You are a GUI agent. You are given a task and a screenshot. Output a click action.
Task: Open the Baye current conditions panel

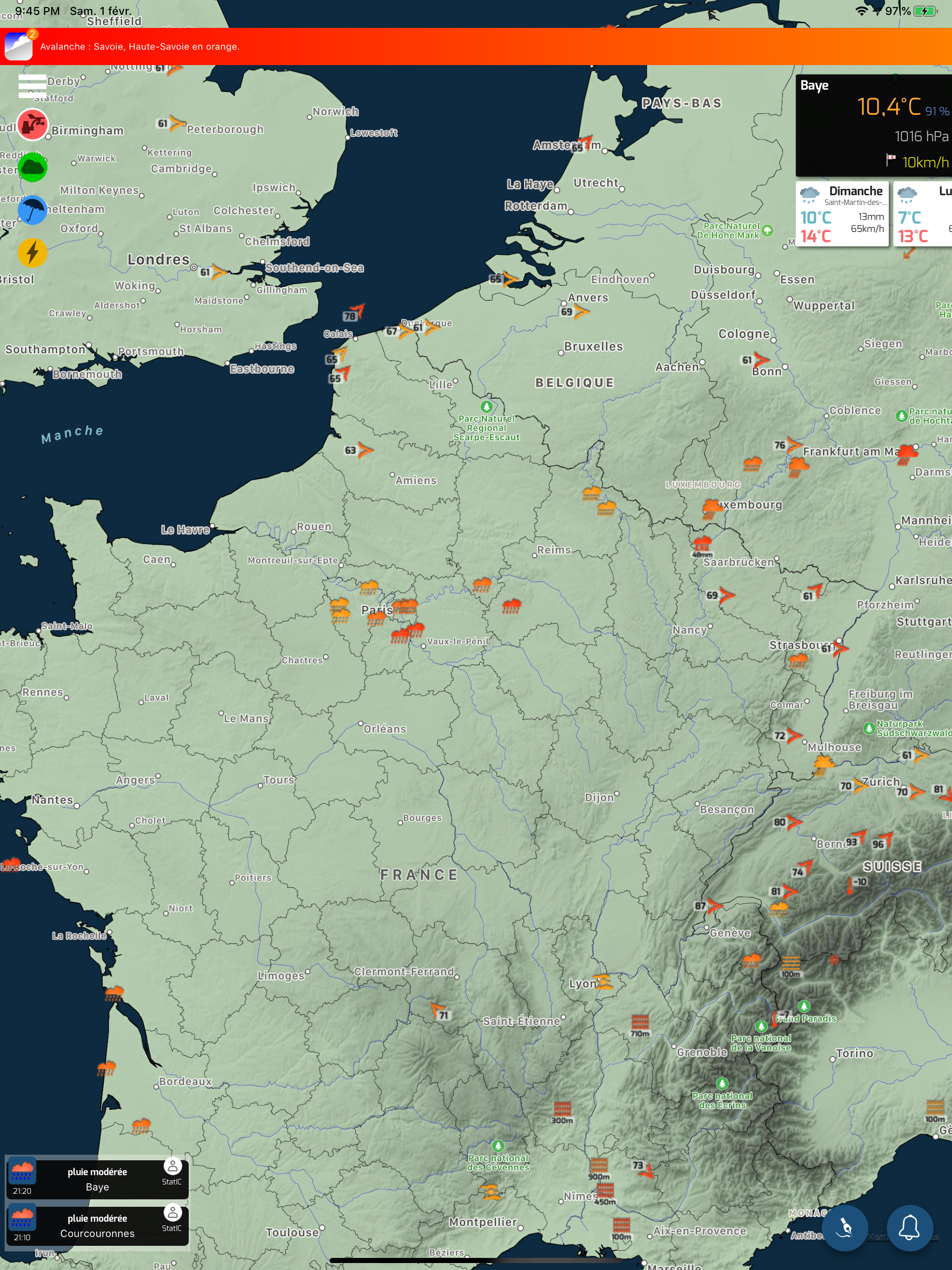pyautogui.click(x=873, y=125)
